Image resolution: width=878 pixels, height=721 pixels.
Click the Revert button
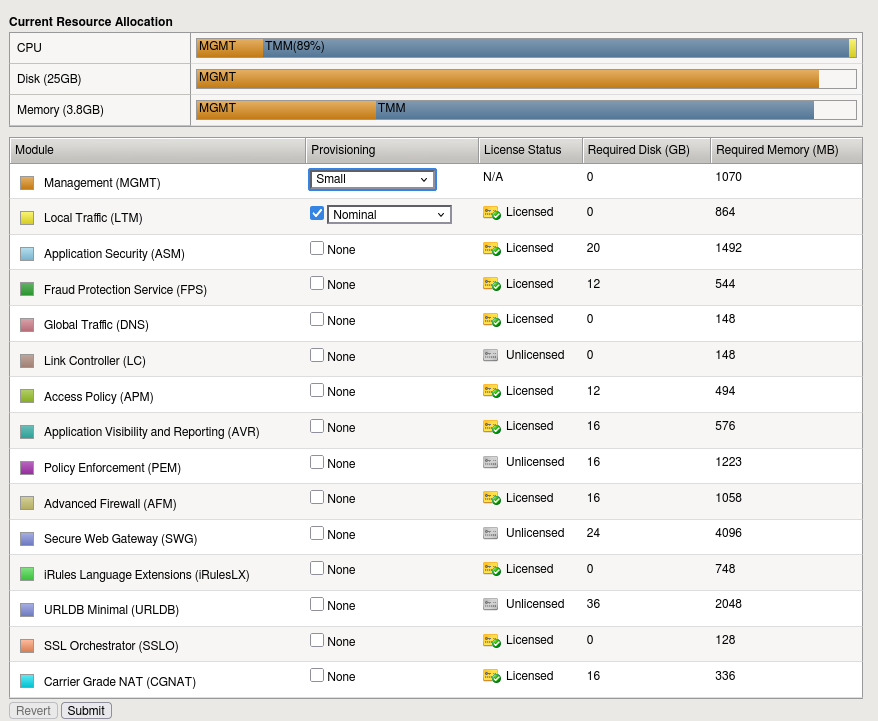coord(33,710)
